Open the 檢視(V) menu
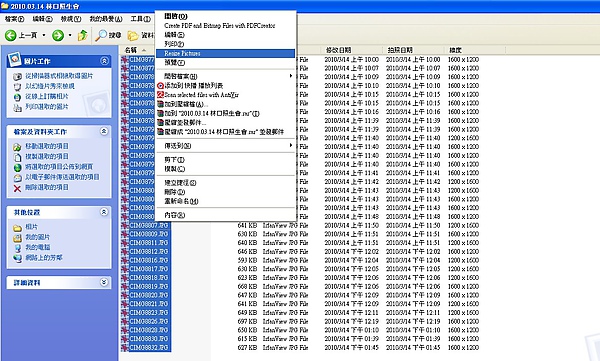This screenshot has height=361, width=600. click(71, 19)
